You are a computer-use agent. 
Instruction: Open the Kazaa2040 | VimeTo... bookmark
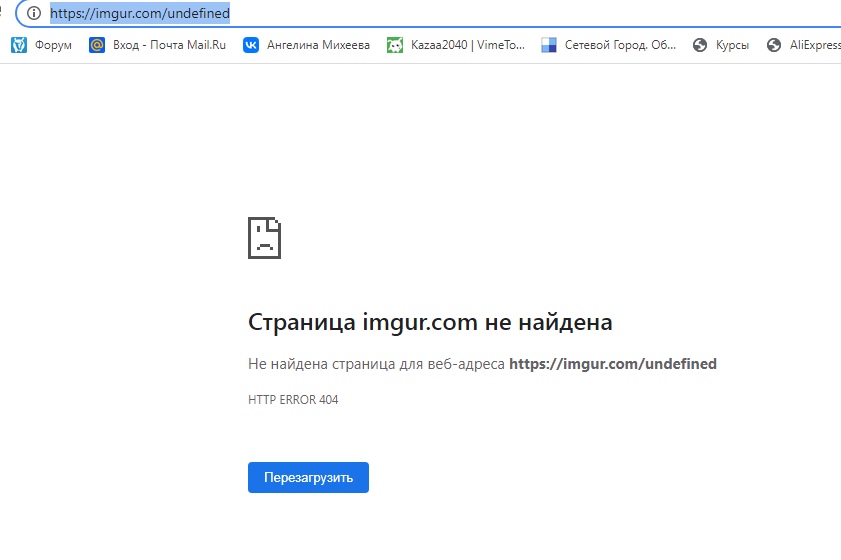tap(467, 45)
